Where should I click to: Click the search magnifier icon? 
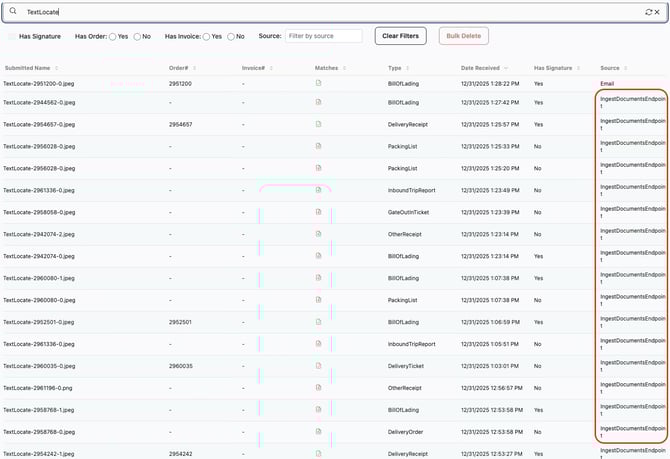13,11
